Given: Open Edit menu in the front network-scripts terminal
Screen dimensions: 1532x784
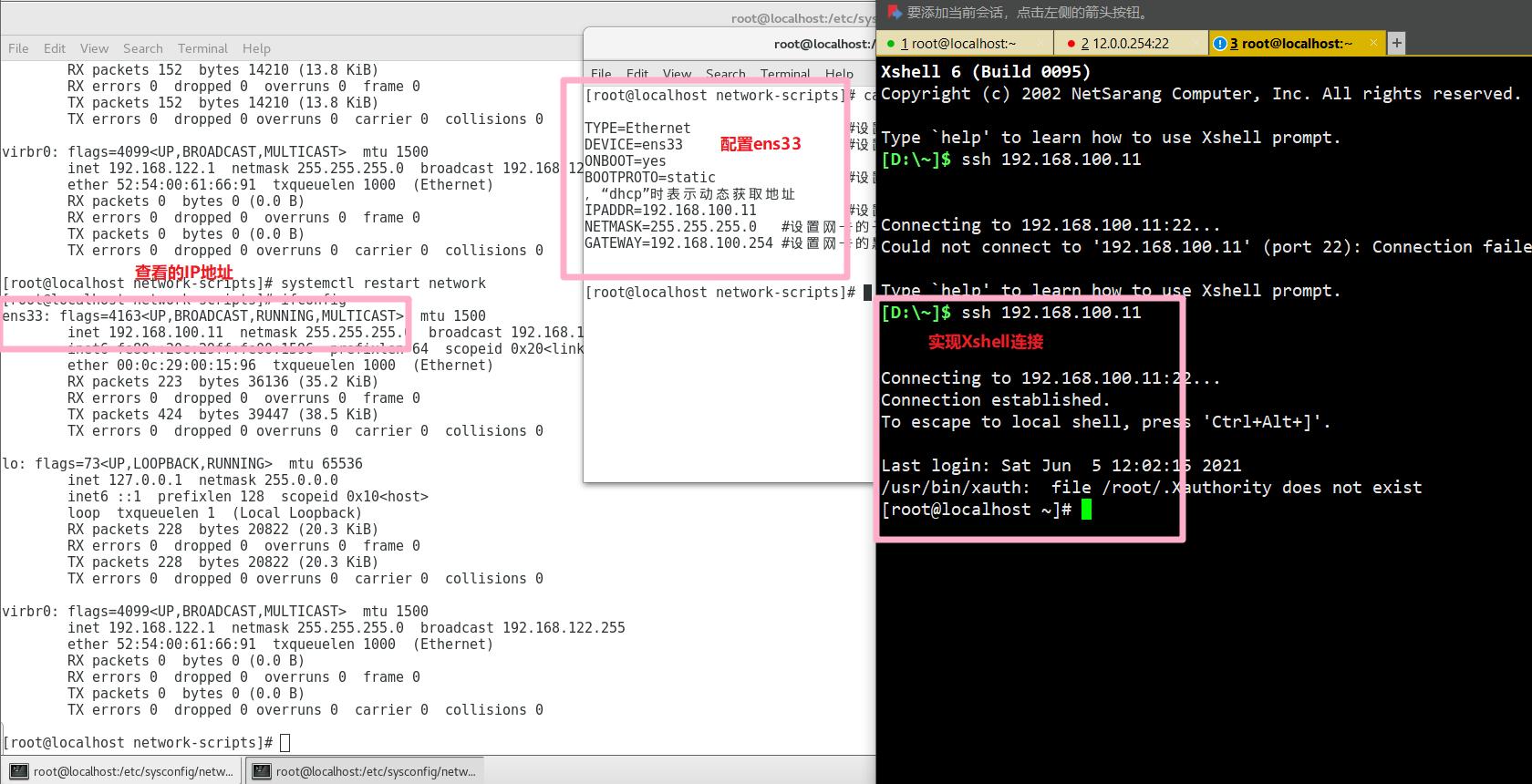Looking at the screenshot, I should 637,73.
